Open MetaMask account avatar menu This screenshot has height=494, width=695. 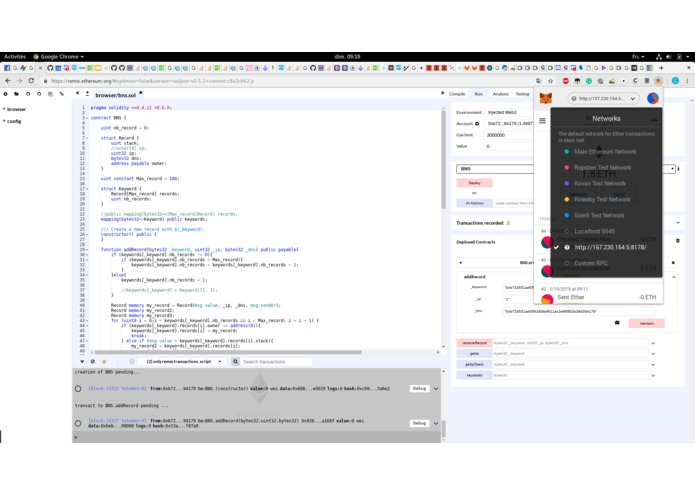click(x=652, y=98)
